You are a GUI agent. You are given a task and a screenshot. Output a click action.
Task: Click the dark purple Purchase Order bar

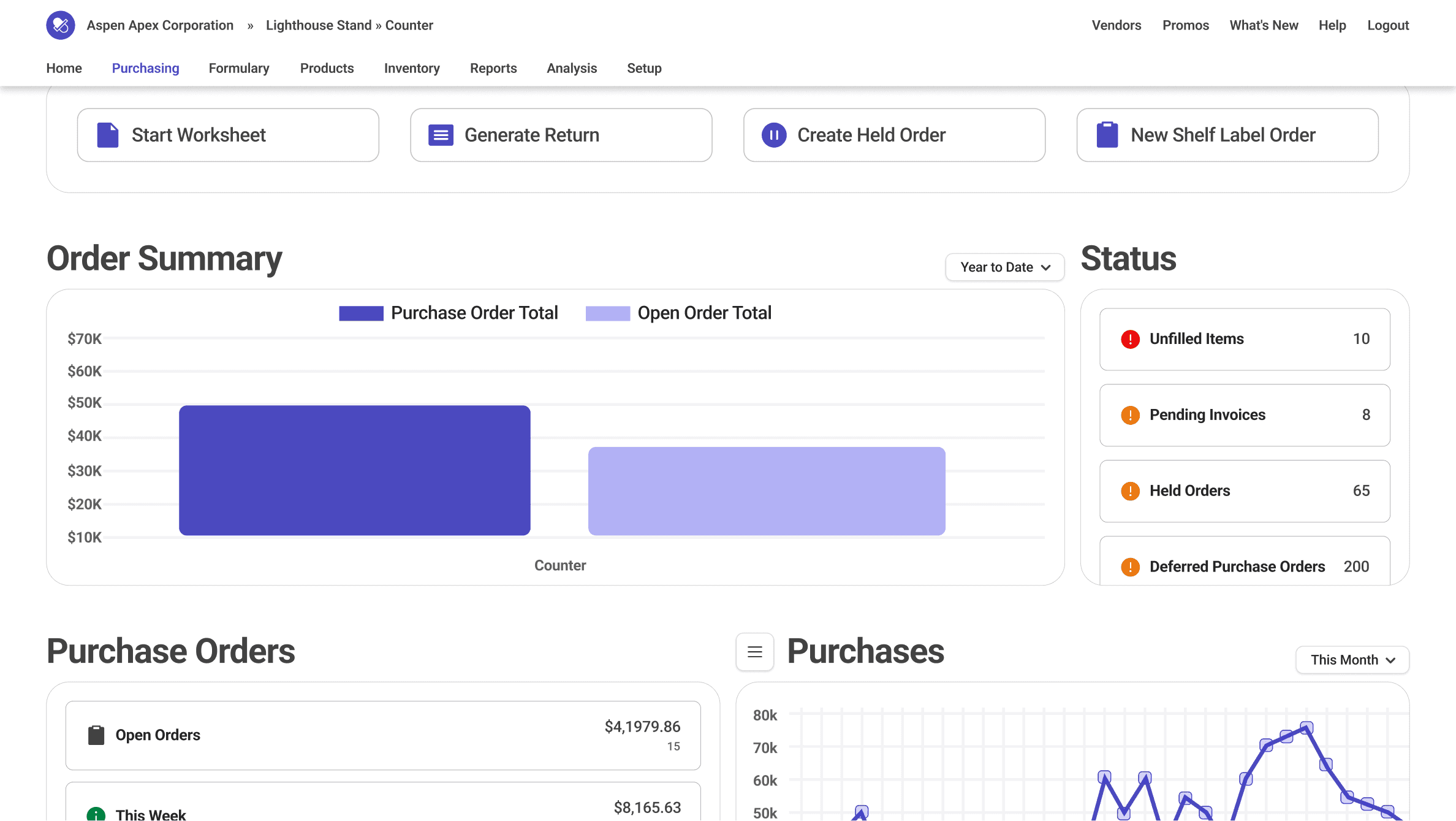click(354, 470)
